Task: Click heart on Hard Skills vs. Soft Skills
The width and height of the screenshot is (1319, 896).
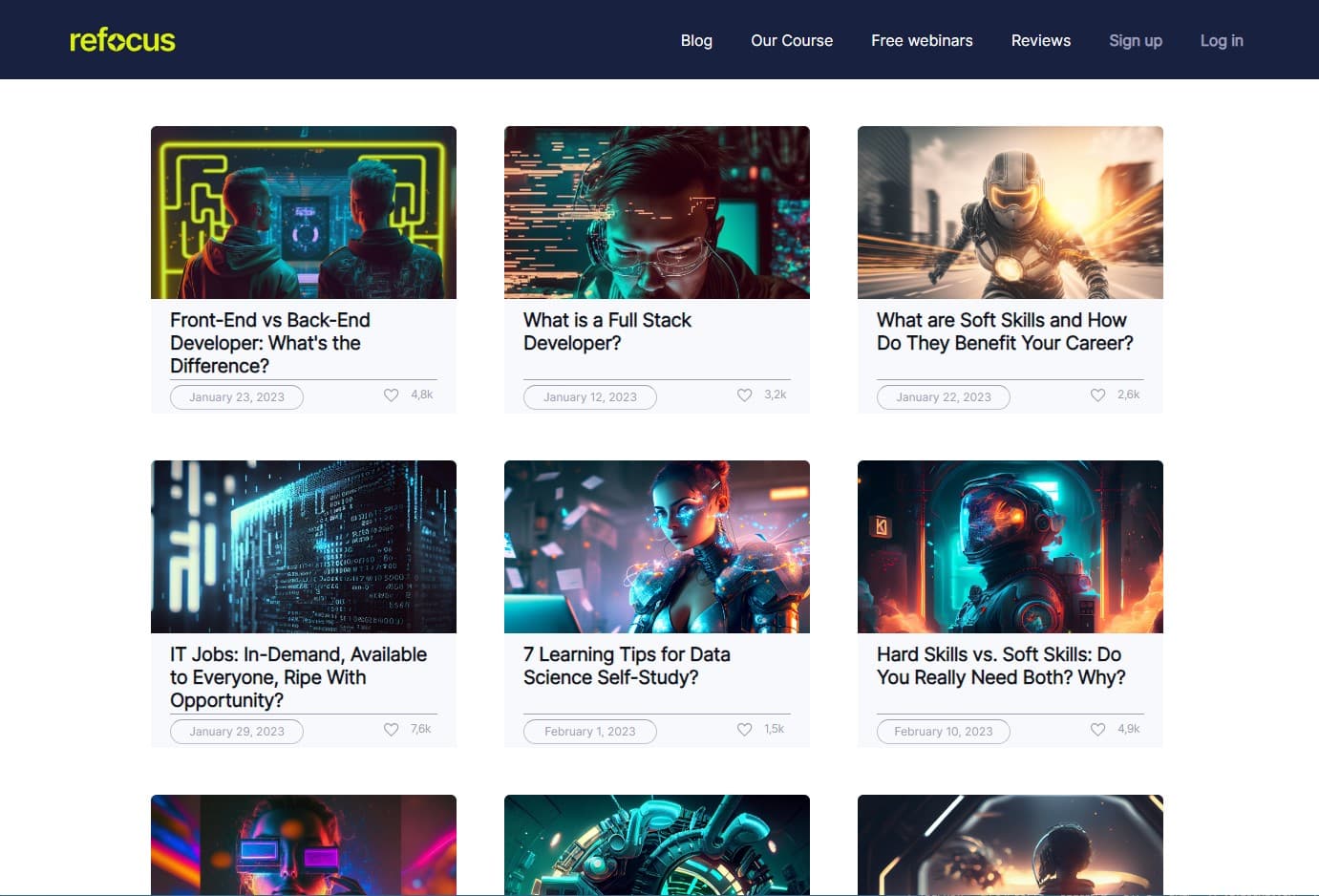Action: click(x=1098, y=729)
